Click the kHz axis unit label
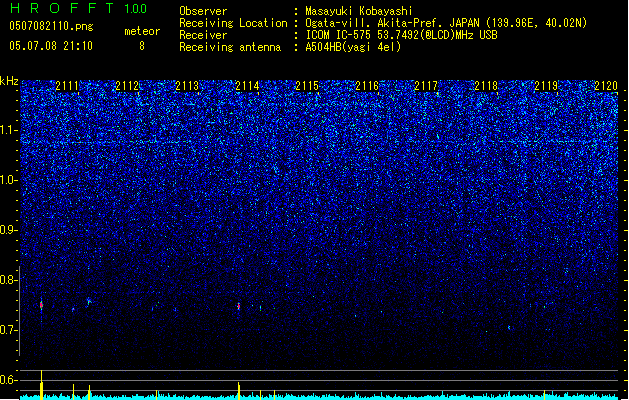The height and width of the screenshot is (400, 629). coord(9,81)
